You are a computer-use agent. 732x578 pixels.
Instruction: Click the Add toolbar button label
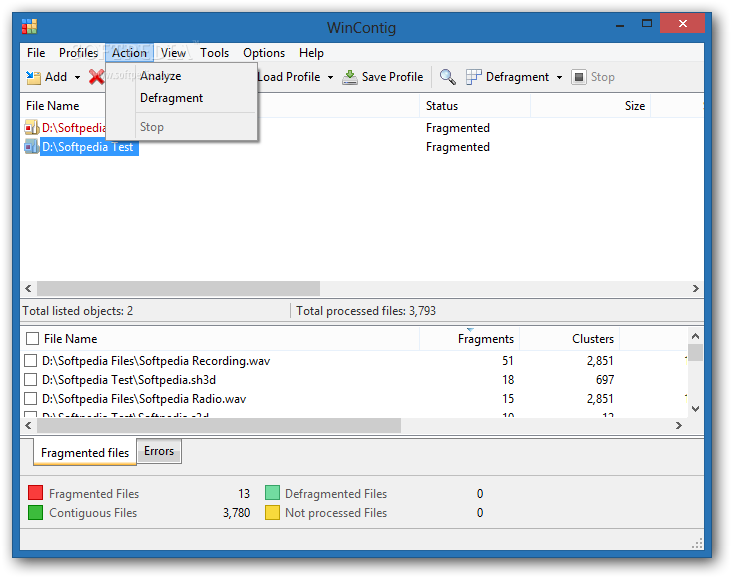coord(56,77)
